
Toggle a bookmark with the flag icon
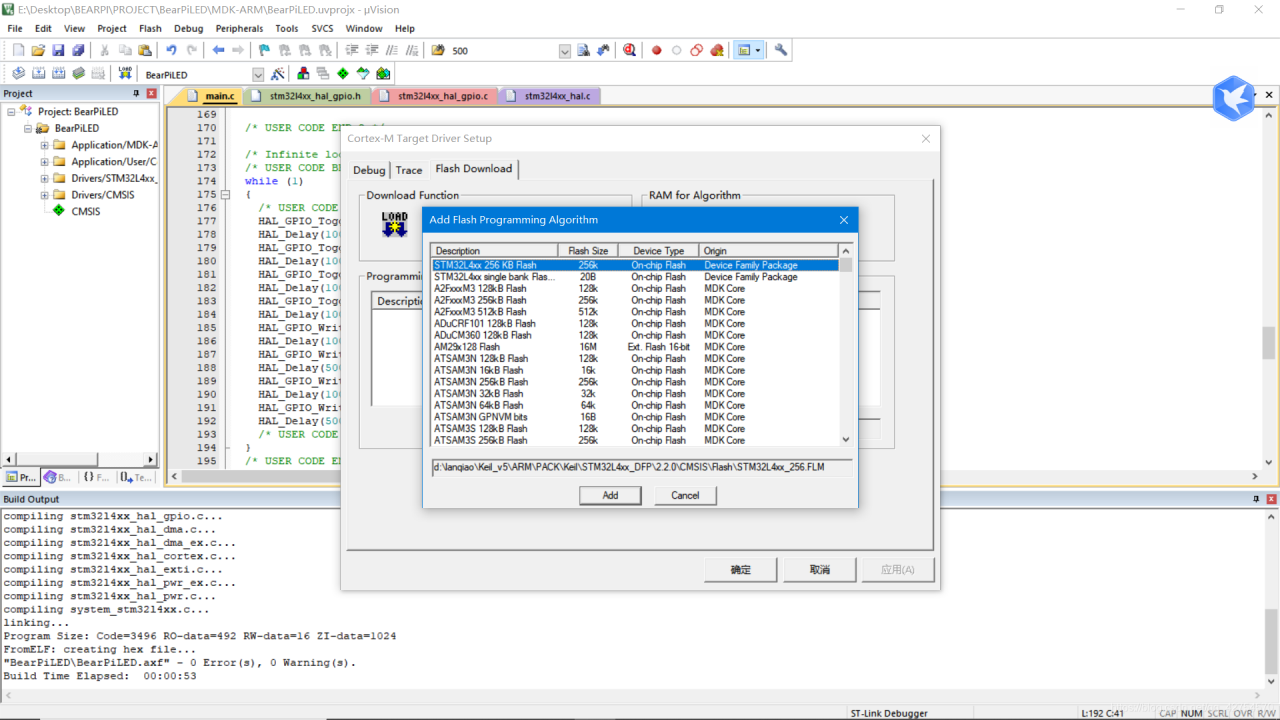click(264, 50)
